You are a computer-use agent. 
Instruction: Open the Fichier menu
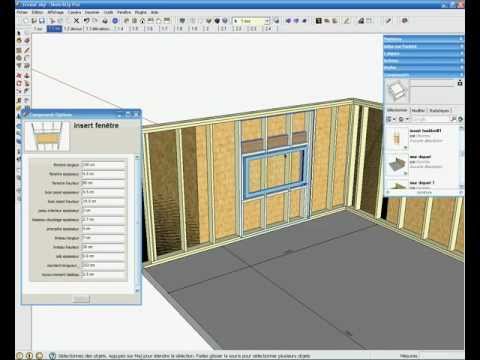(22, 12)
